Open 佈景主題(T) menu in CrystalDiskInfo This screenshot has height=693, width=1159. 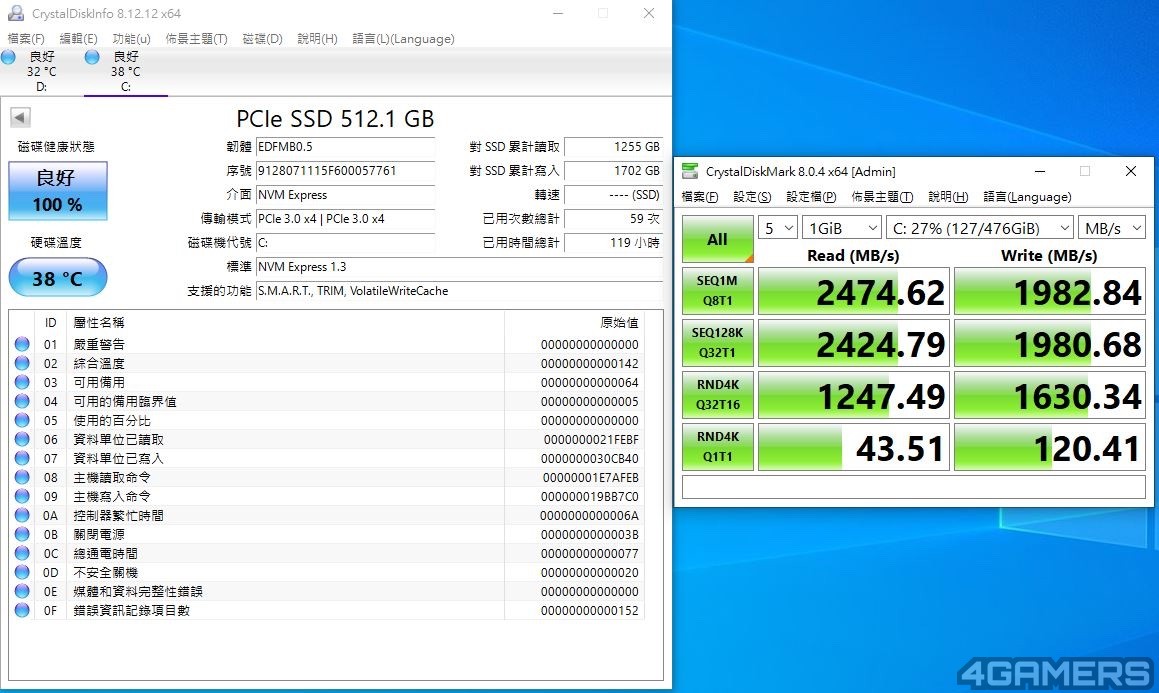[197, 38]
